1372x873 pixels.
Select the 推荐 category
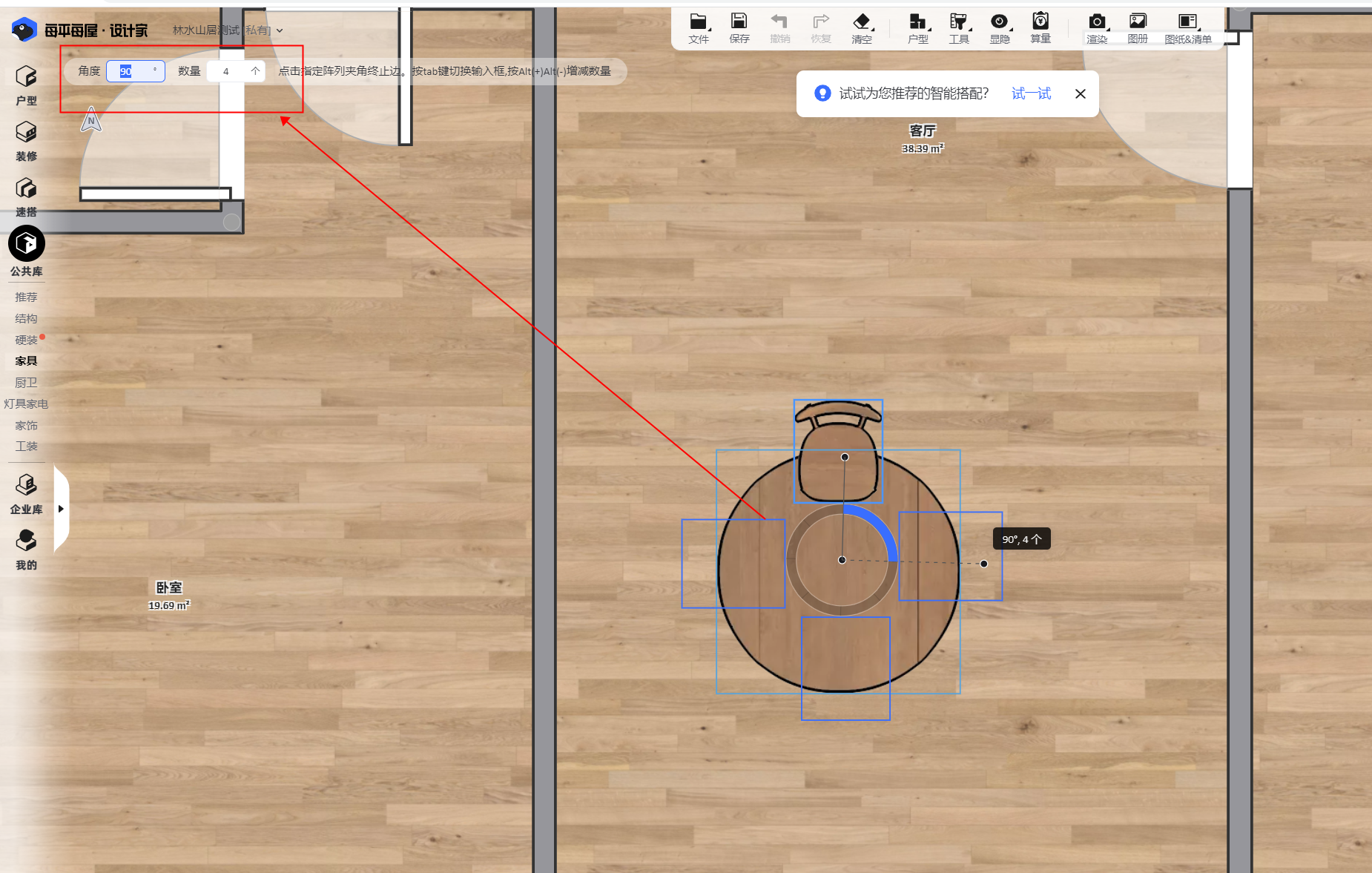click(x=26, y=297)
